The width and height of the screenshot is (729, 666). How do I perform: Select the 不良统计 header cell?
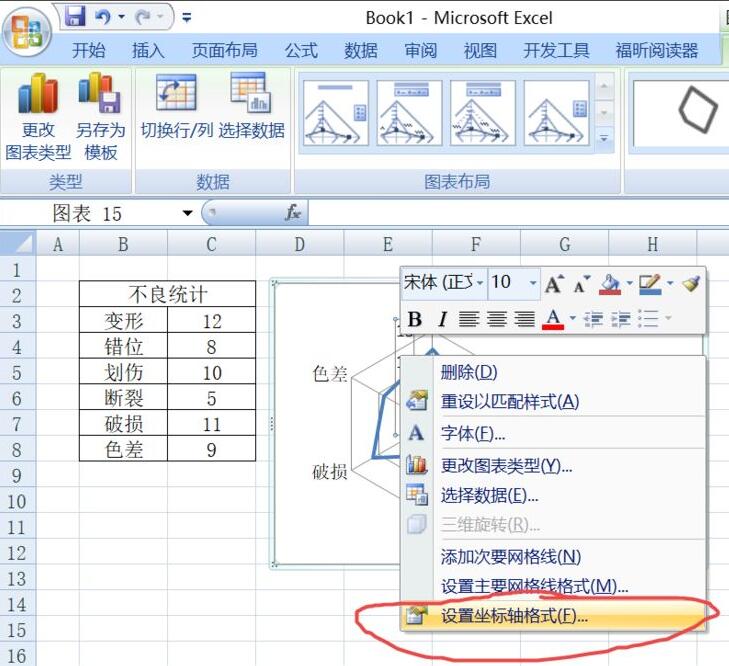tap(167, 294)
